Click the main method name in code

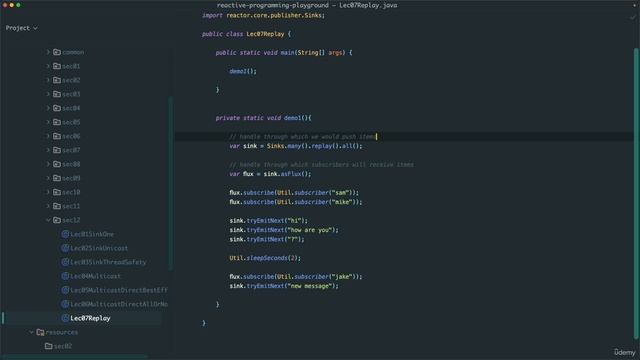point(287,53)
